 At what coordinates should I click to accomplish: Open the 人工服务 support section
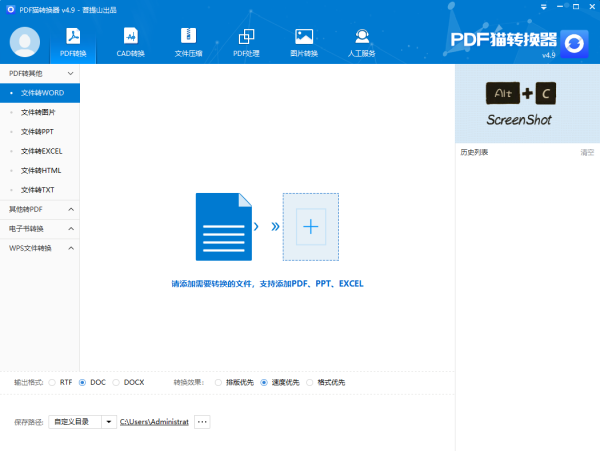[x=362, y=43]
